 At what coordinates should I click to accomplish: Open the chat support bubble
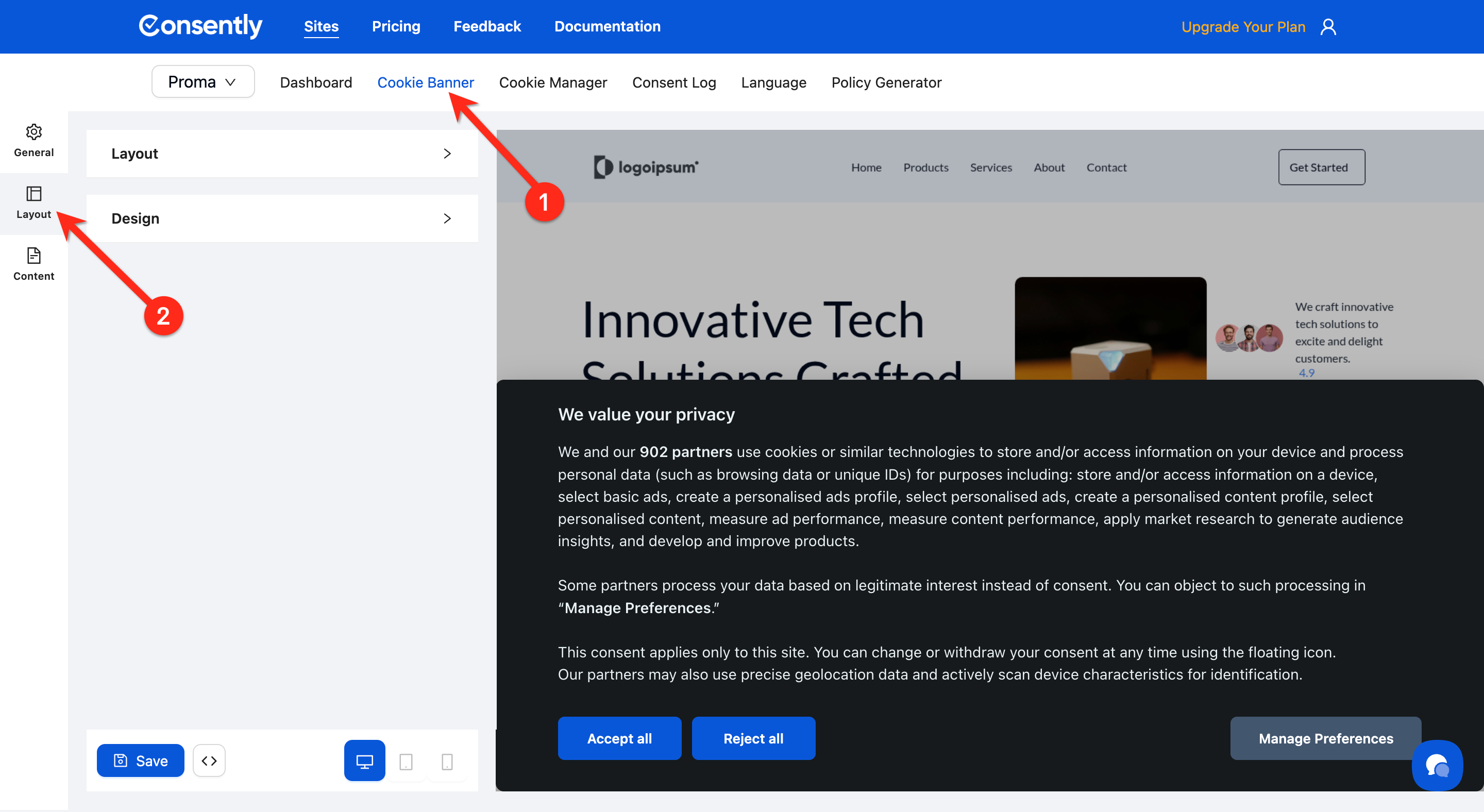pos(1436,765)
